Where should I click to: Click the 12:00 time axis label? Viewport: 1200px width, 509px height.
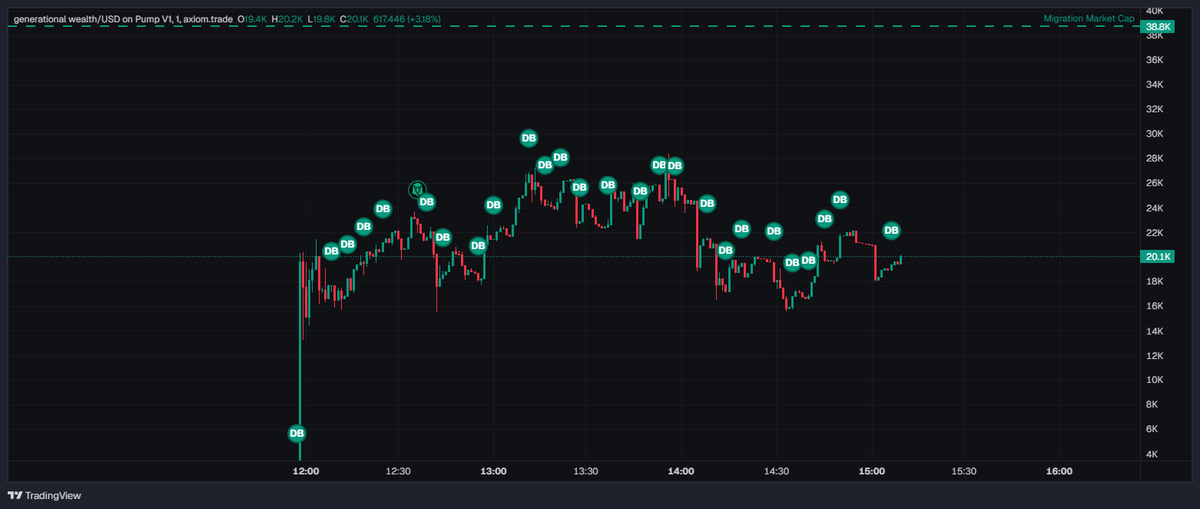click(x=305, y=471)
